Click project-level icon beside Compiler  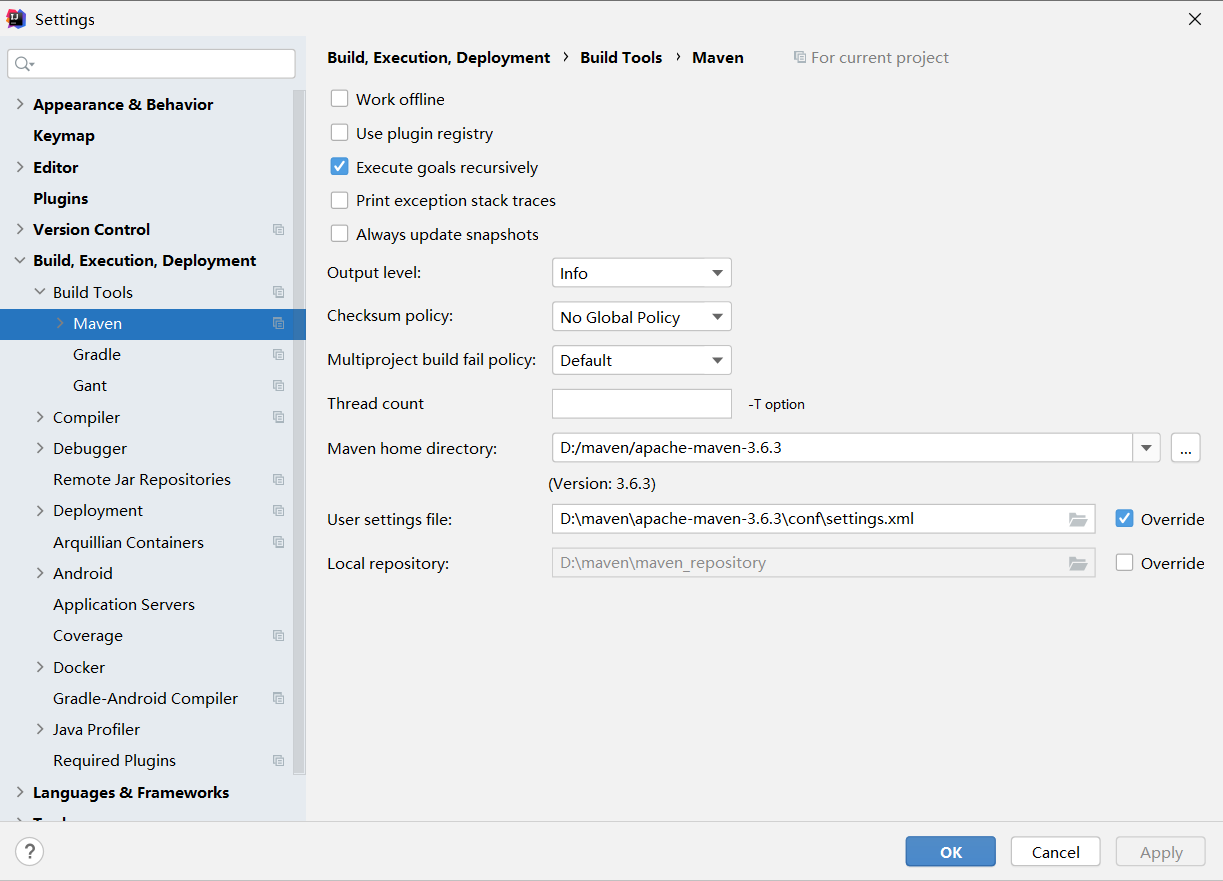(278, 417)
